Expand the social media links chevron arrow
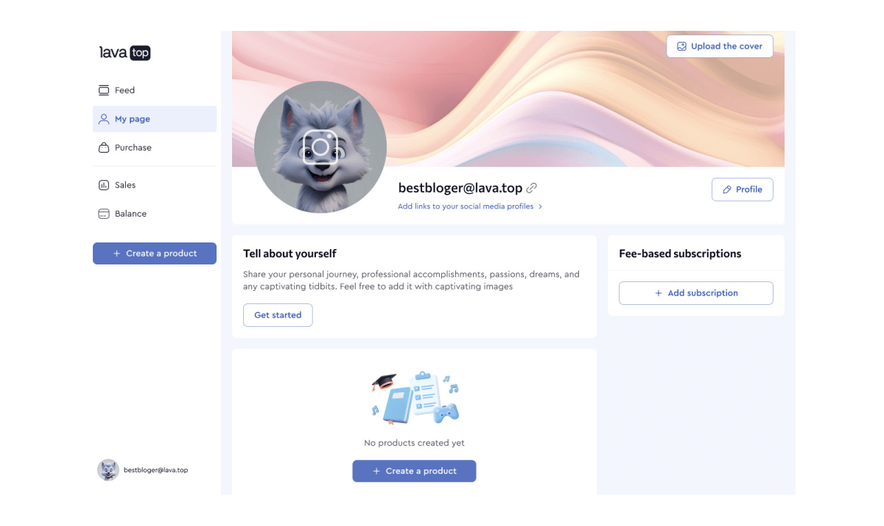The image size is (884, 526). 540,206
